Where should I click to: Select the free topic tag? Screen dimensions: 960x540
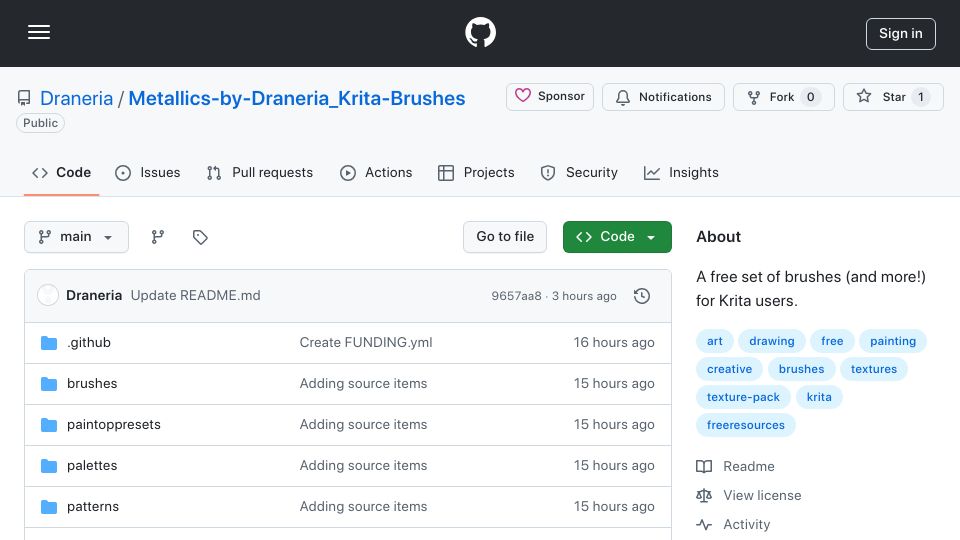coord(832,341)
